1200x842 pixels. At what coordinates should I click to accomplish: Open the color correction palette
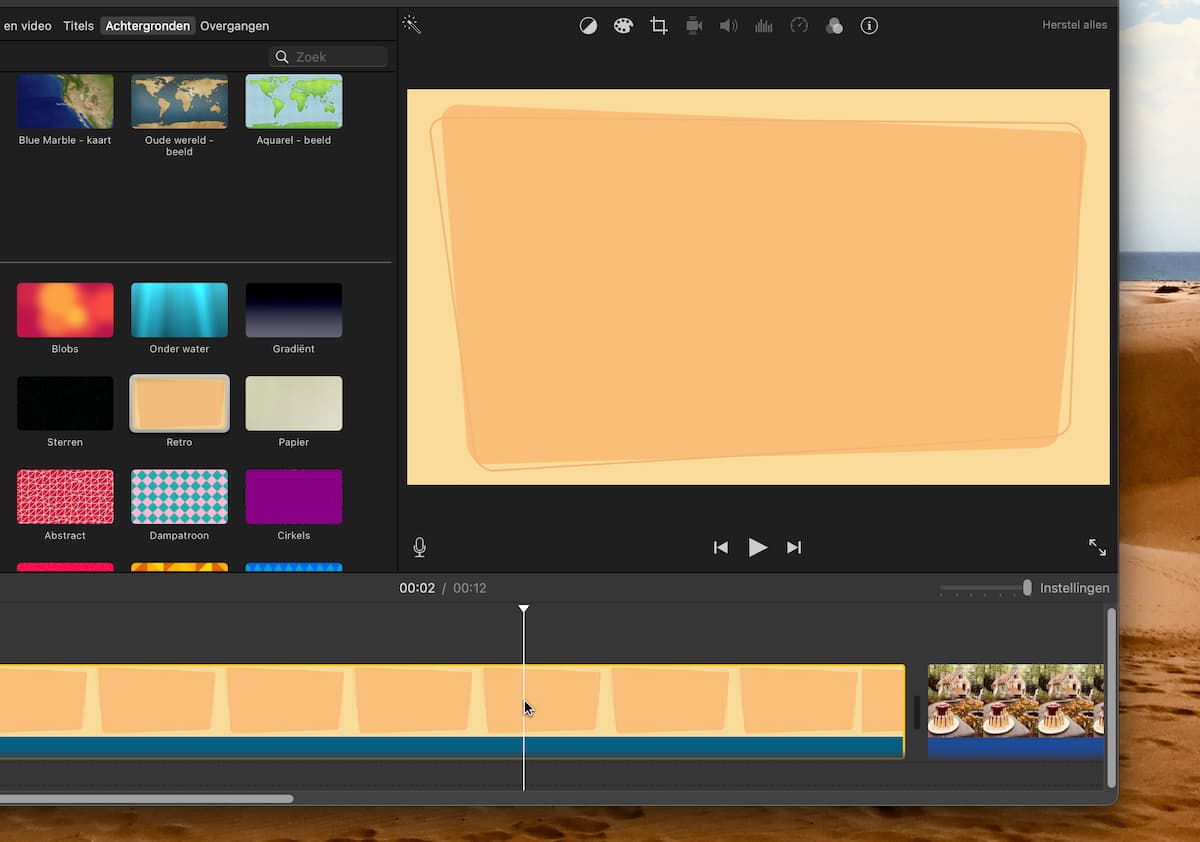(x=623, y=26)
